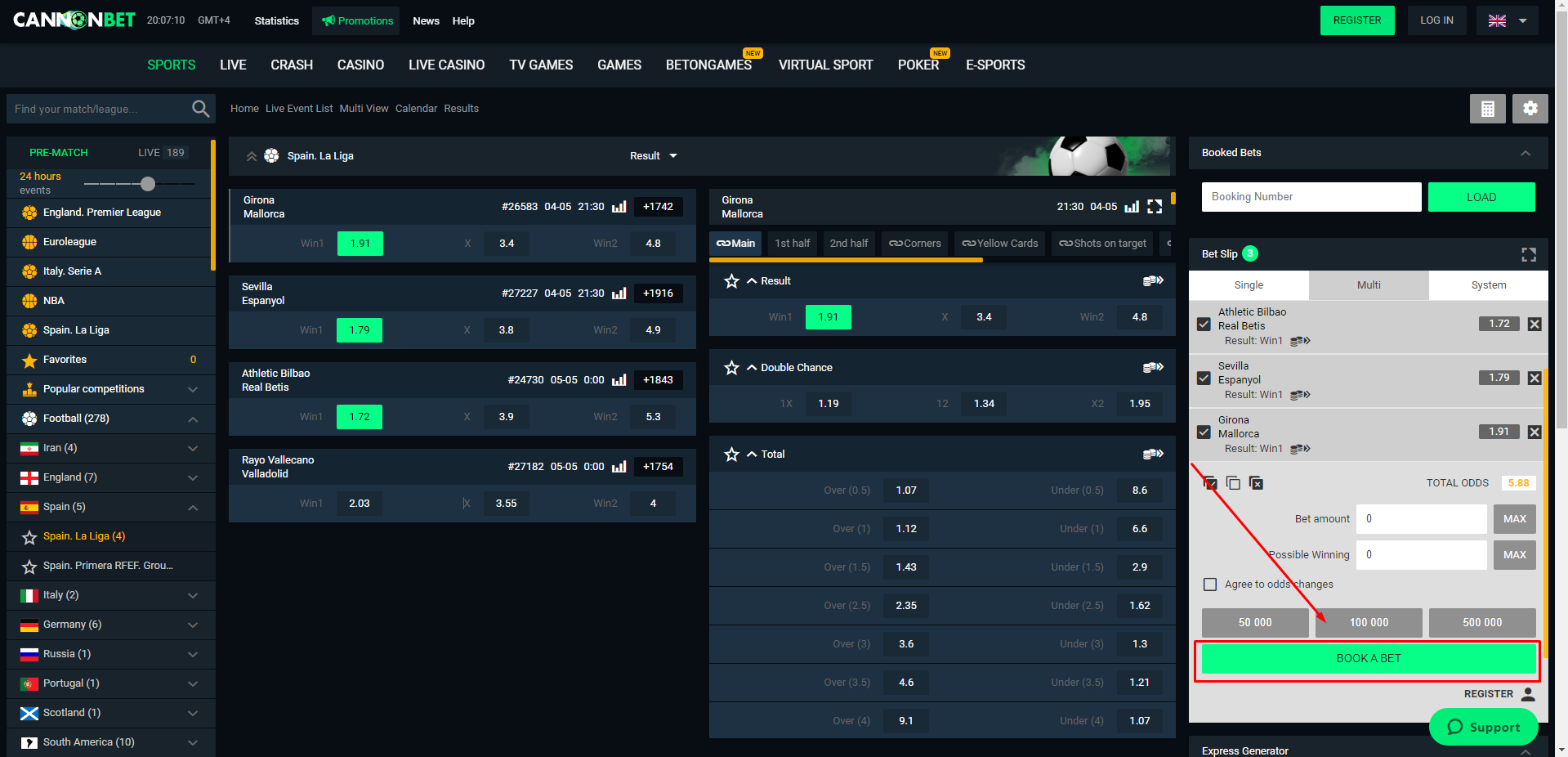
Task: Uncheck the Sevilla Espanyol bet selection
Action: point(1204,378)
